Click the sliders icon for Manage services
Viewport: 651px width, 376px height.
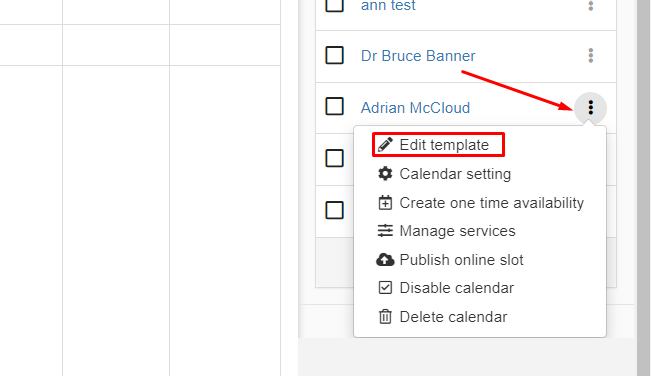pos(385,231)
